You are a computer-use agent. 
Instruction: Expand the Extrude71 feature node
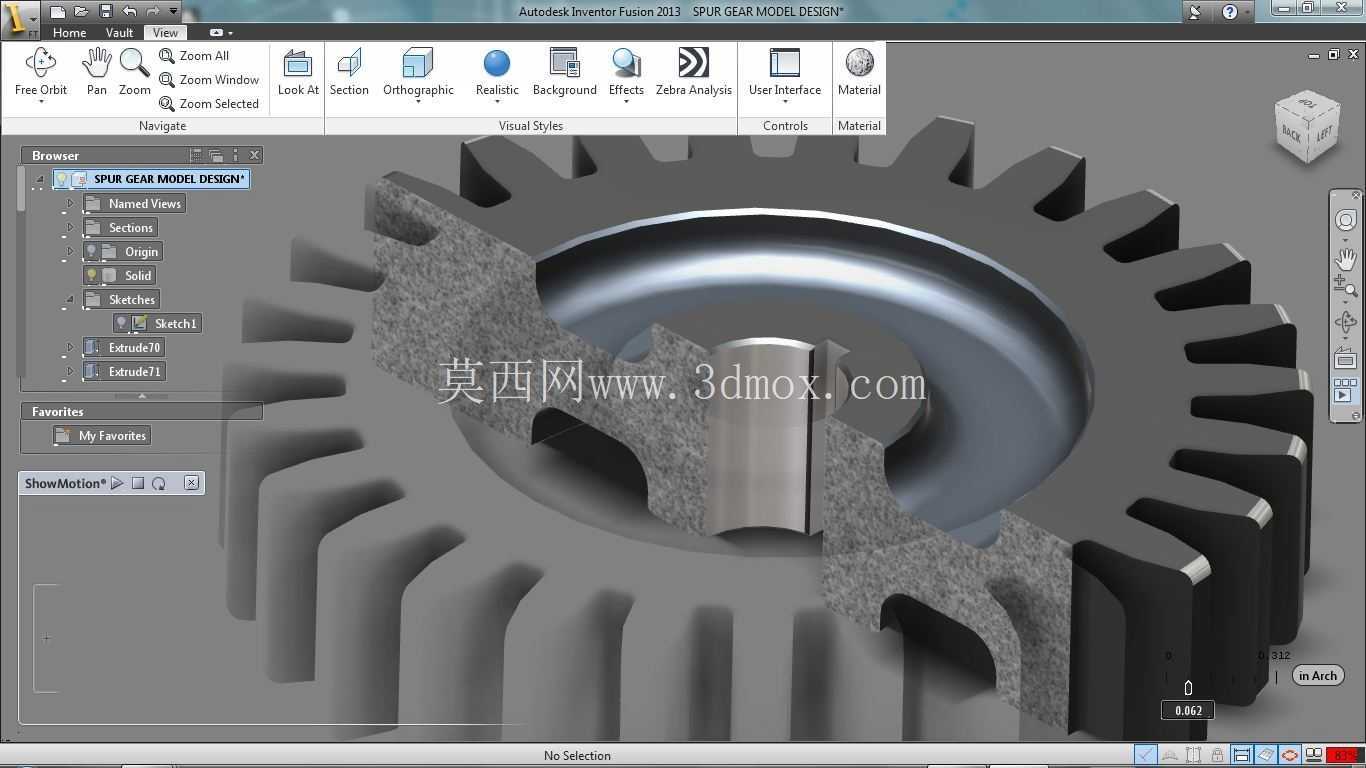[x=70, y=372]
